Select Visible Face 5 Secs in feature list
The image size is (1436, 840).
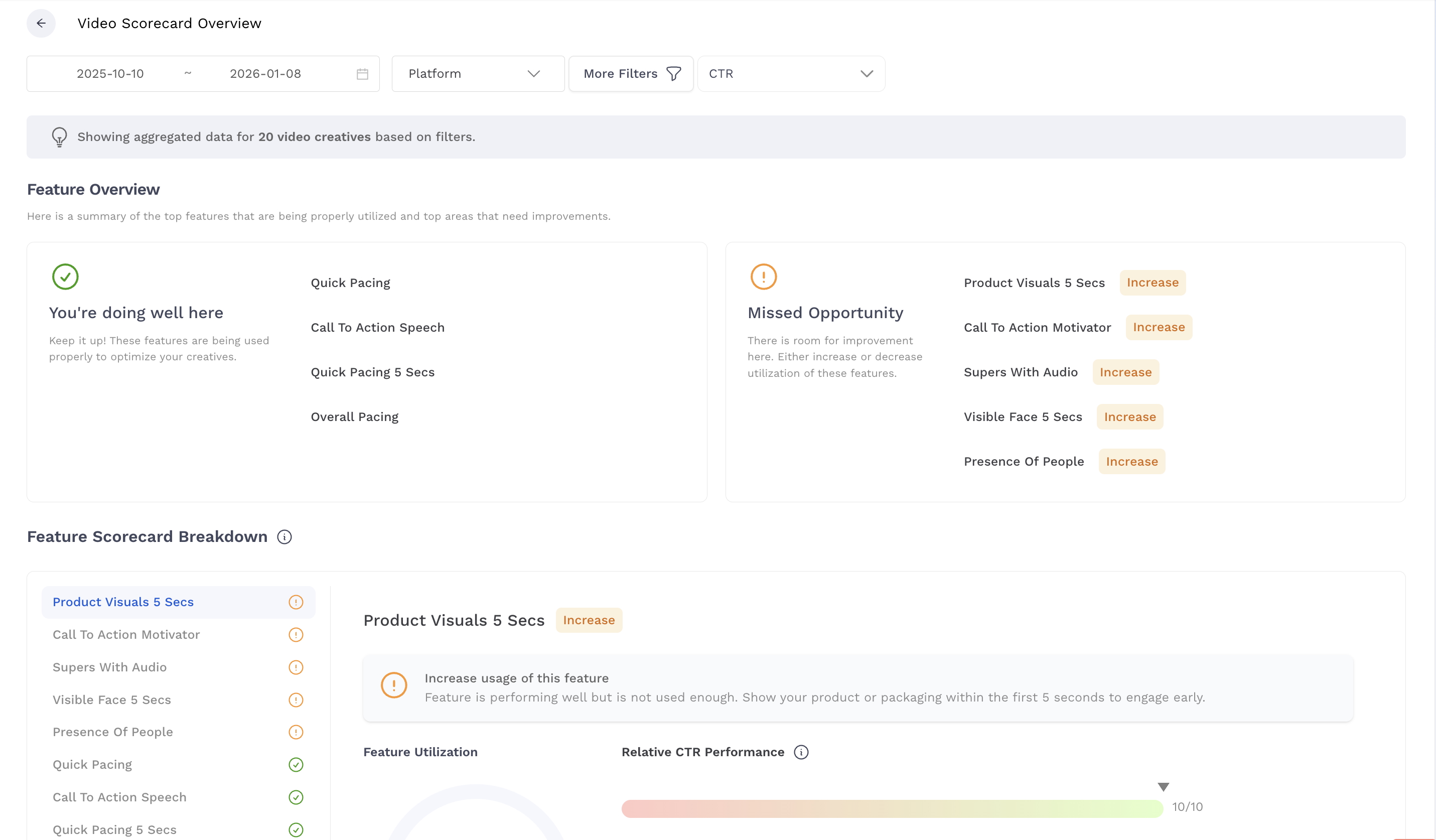pos(112,700)
